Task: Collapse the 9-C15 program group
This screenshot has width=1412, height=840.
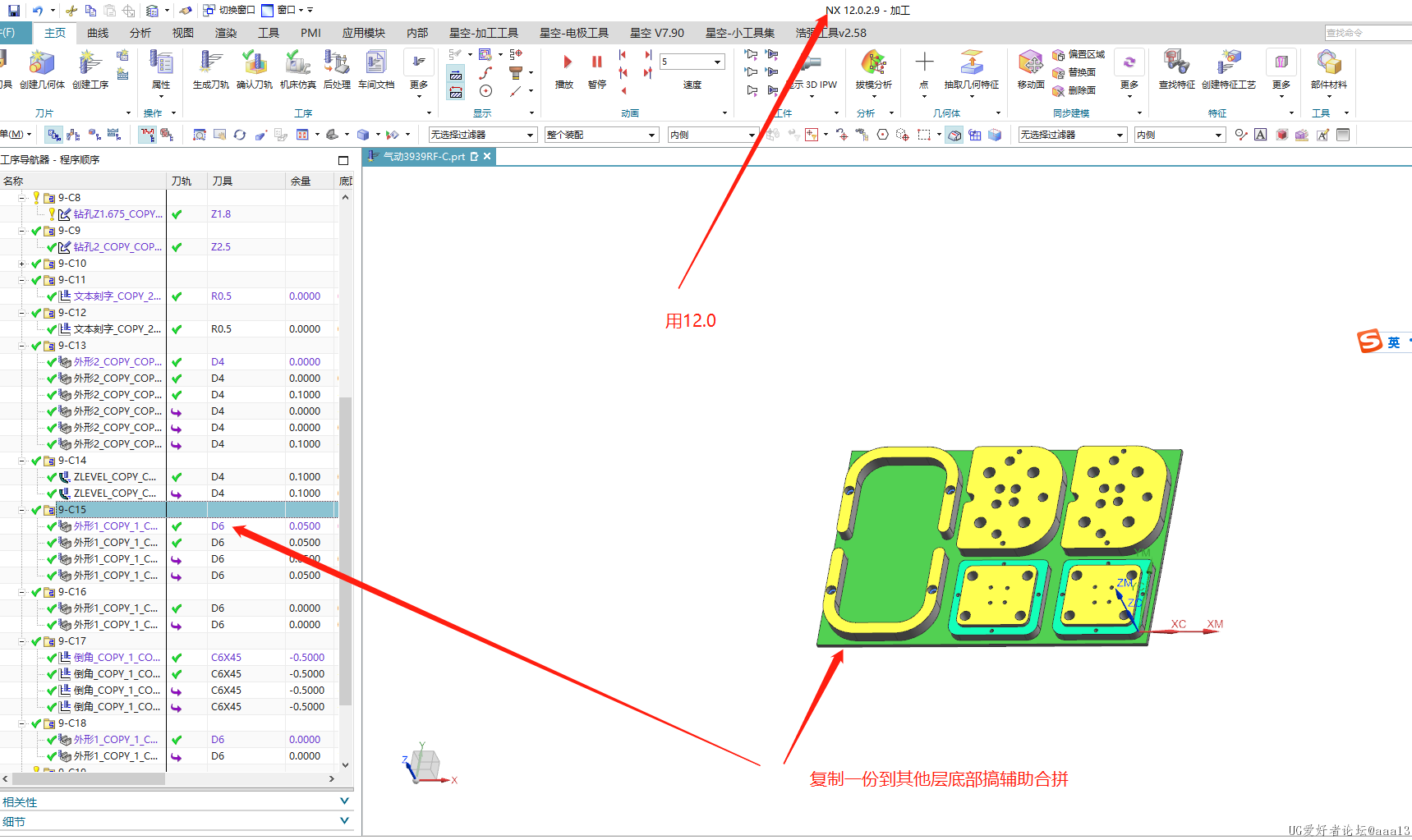Action: [x=22, y=510]
